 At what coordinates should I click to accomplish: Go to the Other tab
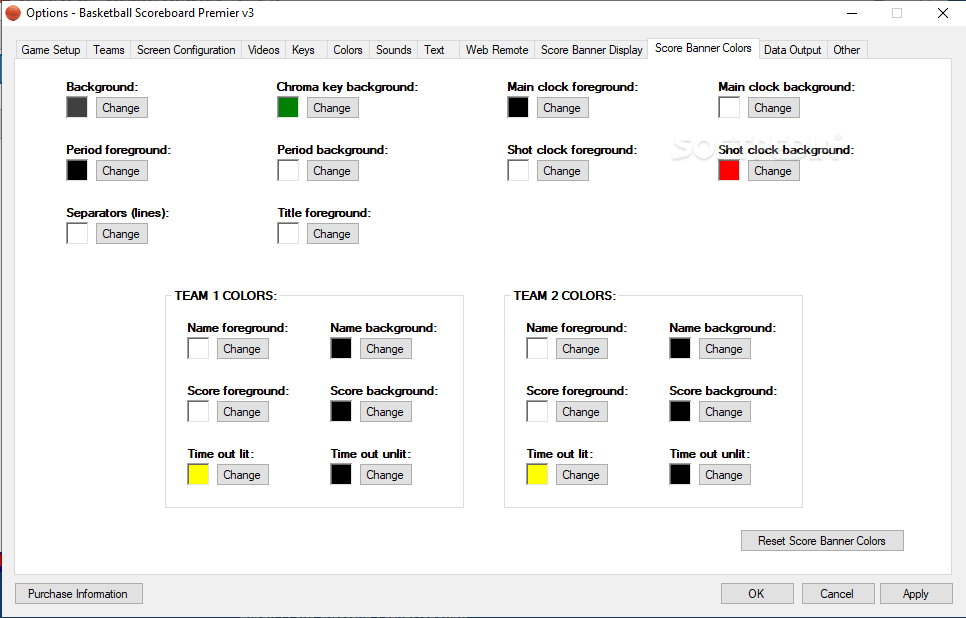pyautogui.click(x=846, y=50)
